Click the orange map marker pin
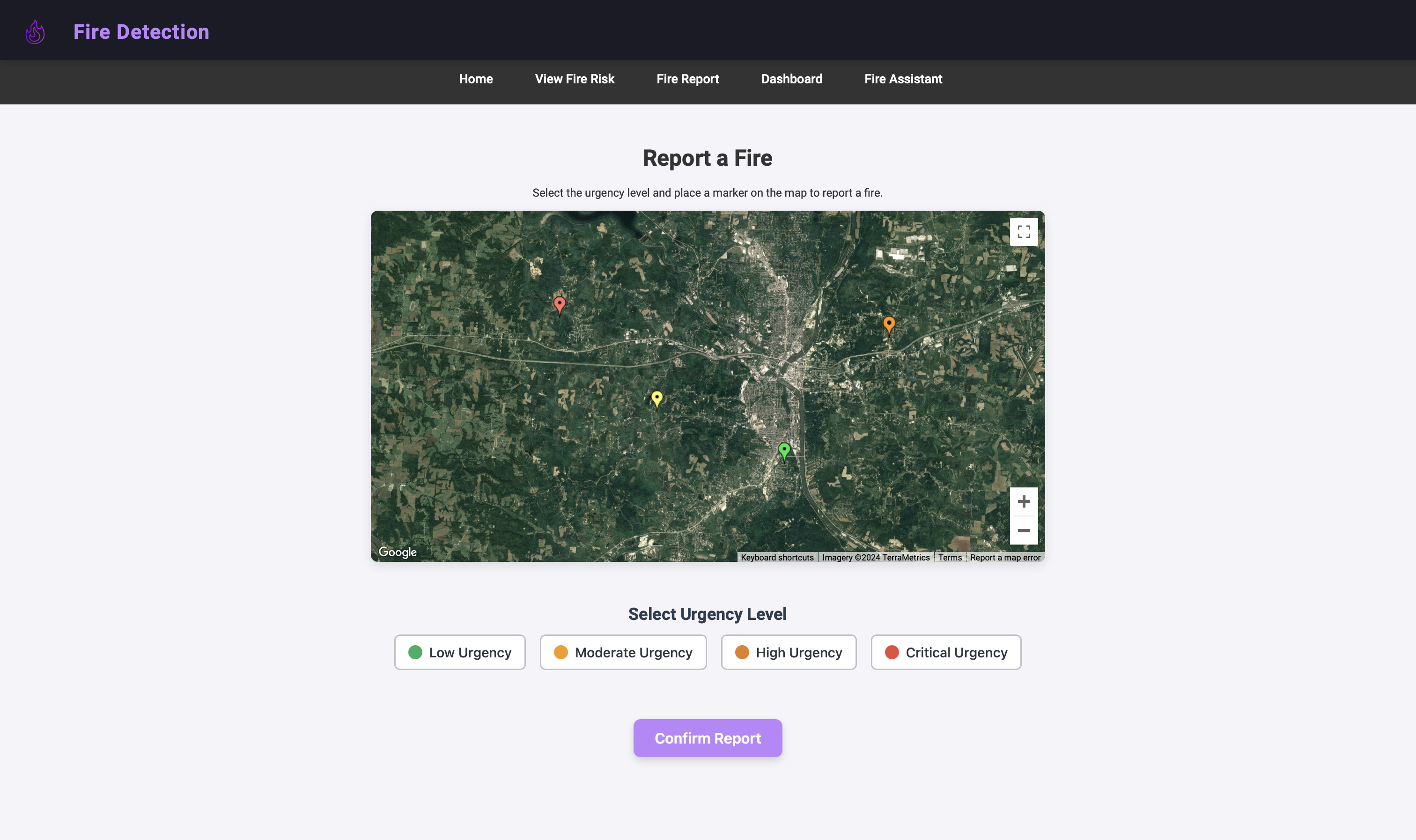1416x840 pixels. pyautogui.click(x=889, y=324)
